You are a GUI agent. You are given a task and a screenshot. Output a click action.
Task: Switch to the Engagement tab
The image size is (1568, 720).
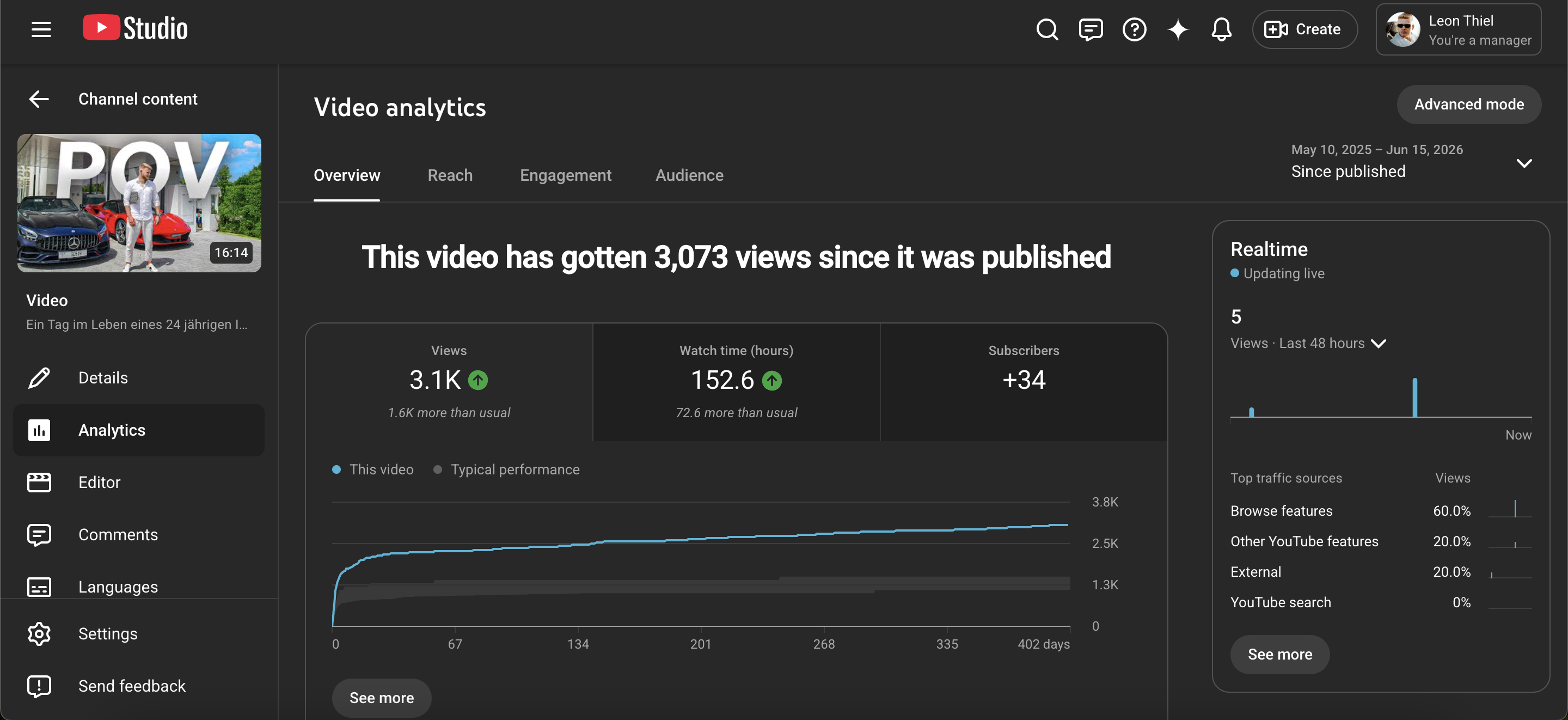tap(566, 175)
